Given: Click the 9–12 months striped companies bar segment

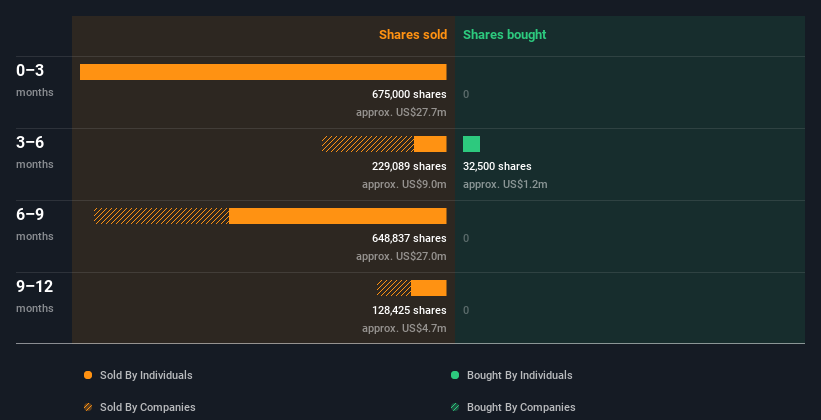Looking at the screenshot, I should coord(393,288).
